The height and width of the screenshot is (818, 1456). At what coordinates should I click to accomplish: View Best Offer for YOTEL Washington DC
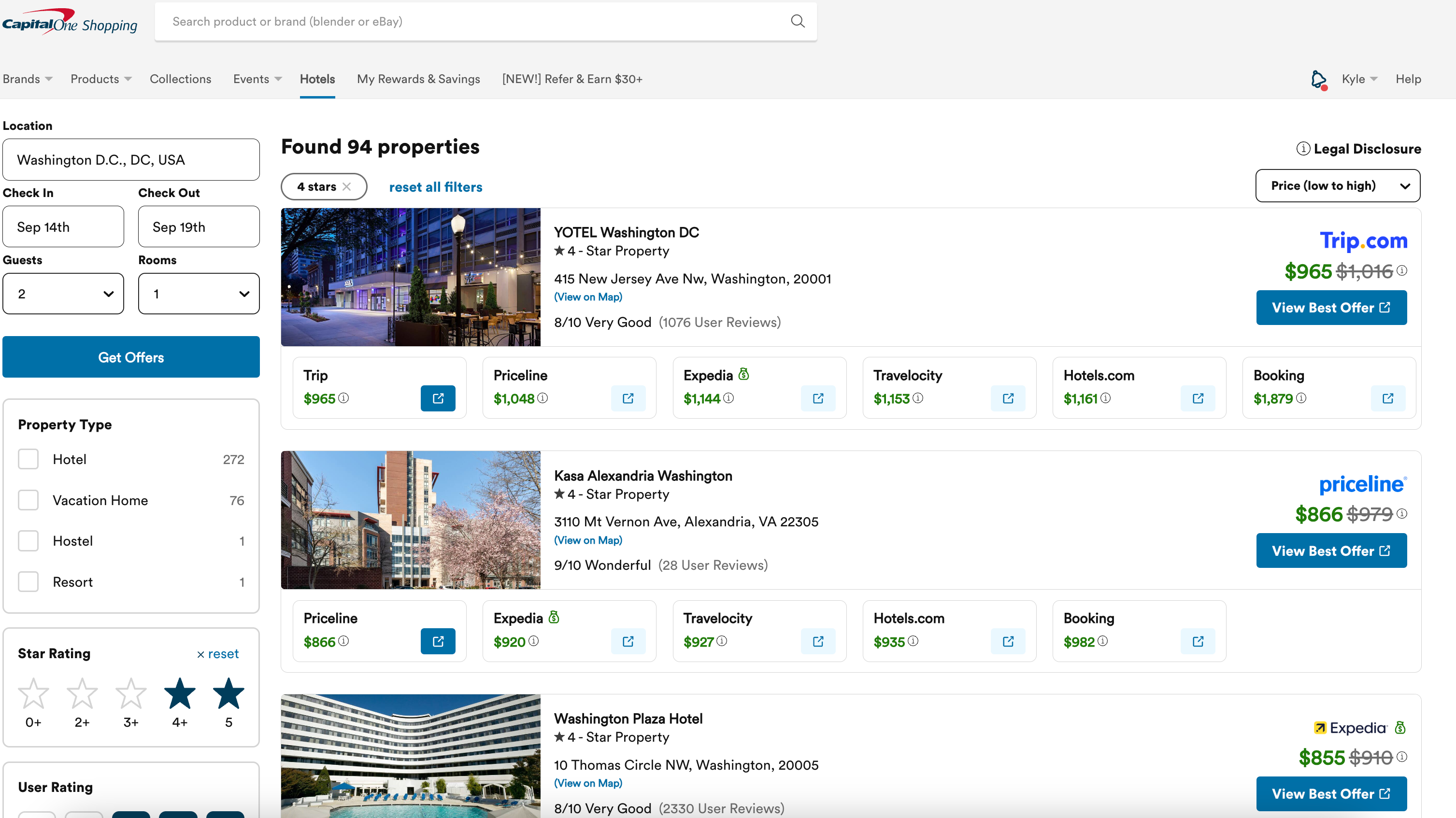1331,307
